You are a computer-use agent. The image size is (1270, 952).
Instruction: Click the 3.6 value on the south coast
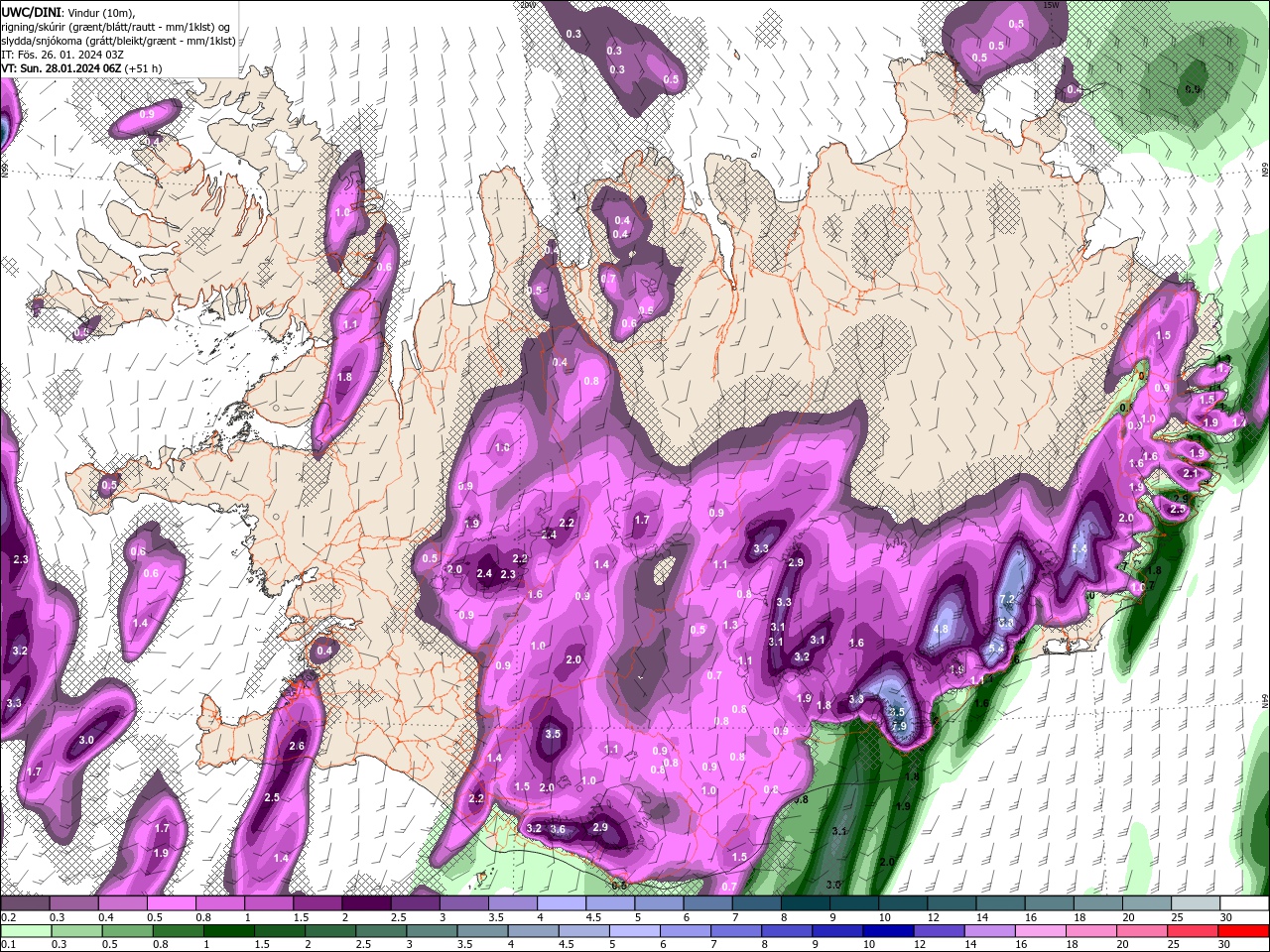click(558, 830)
